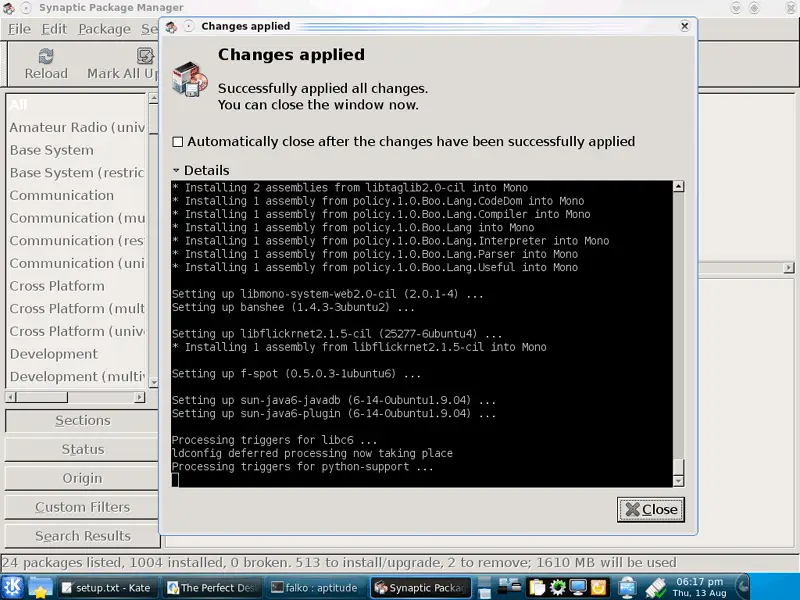Select Communication (multiverse) section

[x=77, y=218]
